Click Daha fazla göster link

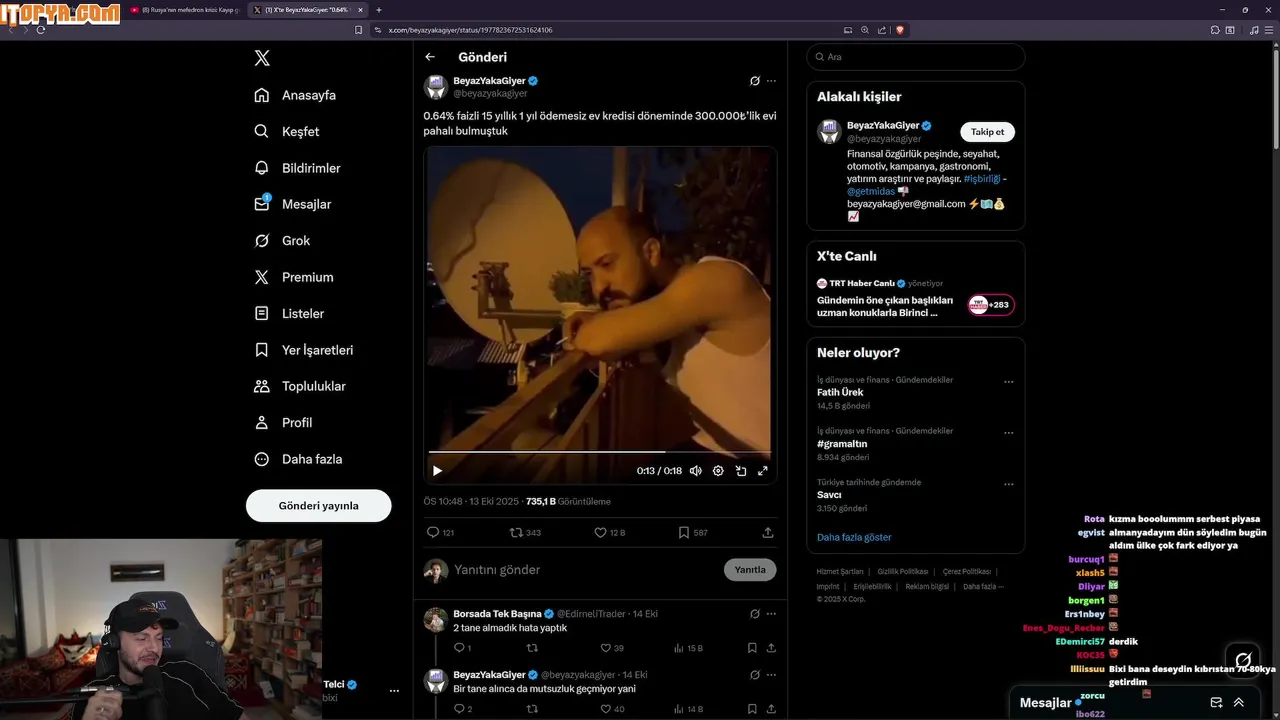pyautogui.click(x=854, y=537)
